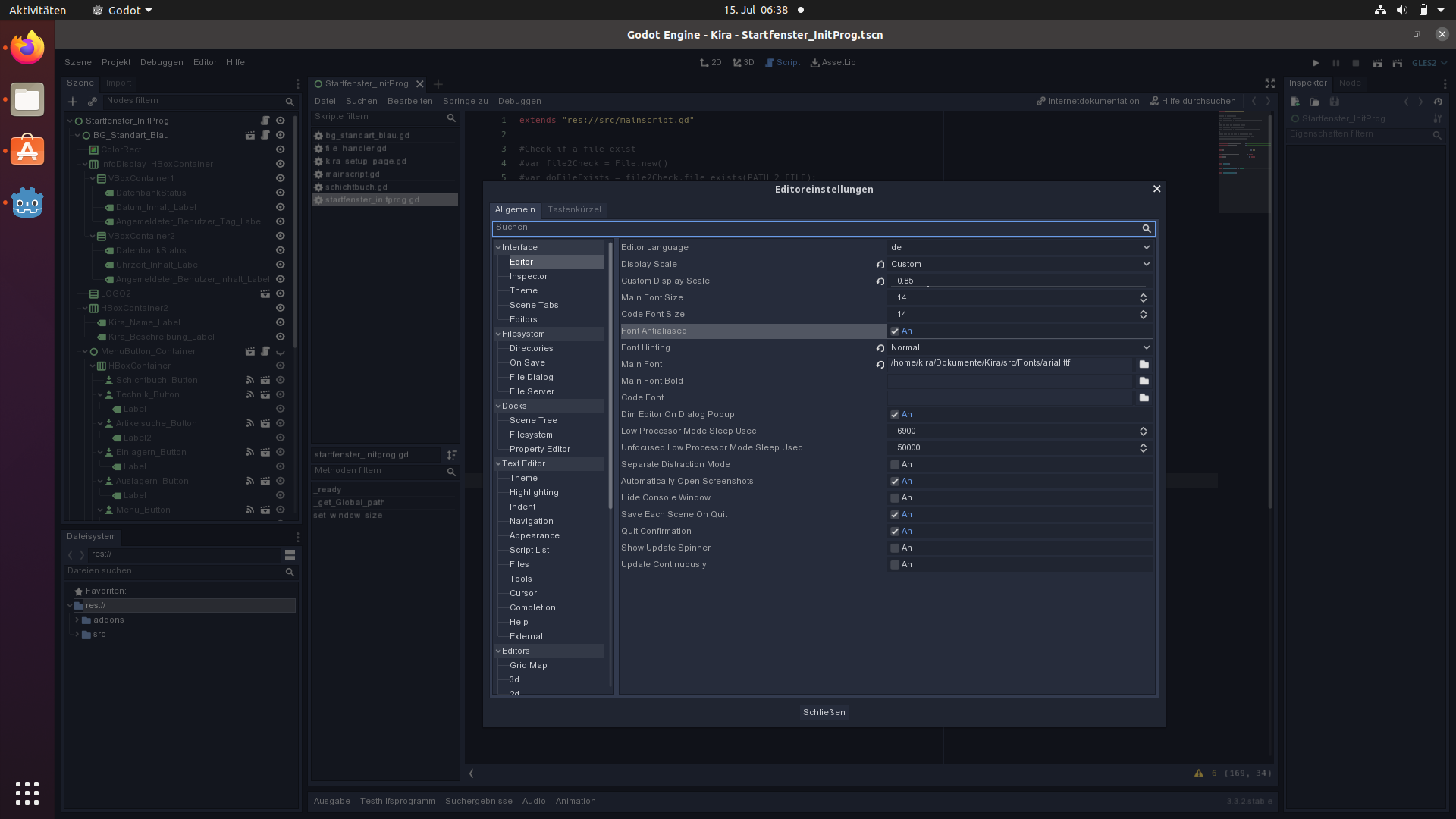Screen dimensions: 1456x819
Task: Switch to the Tastenkürzel tab
Action: 574,210
